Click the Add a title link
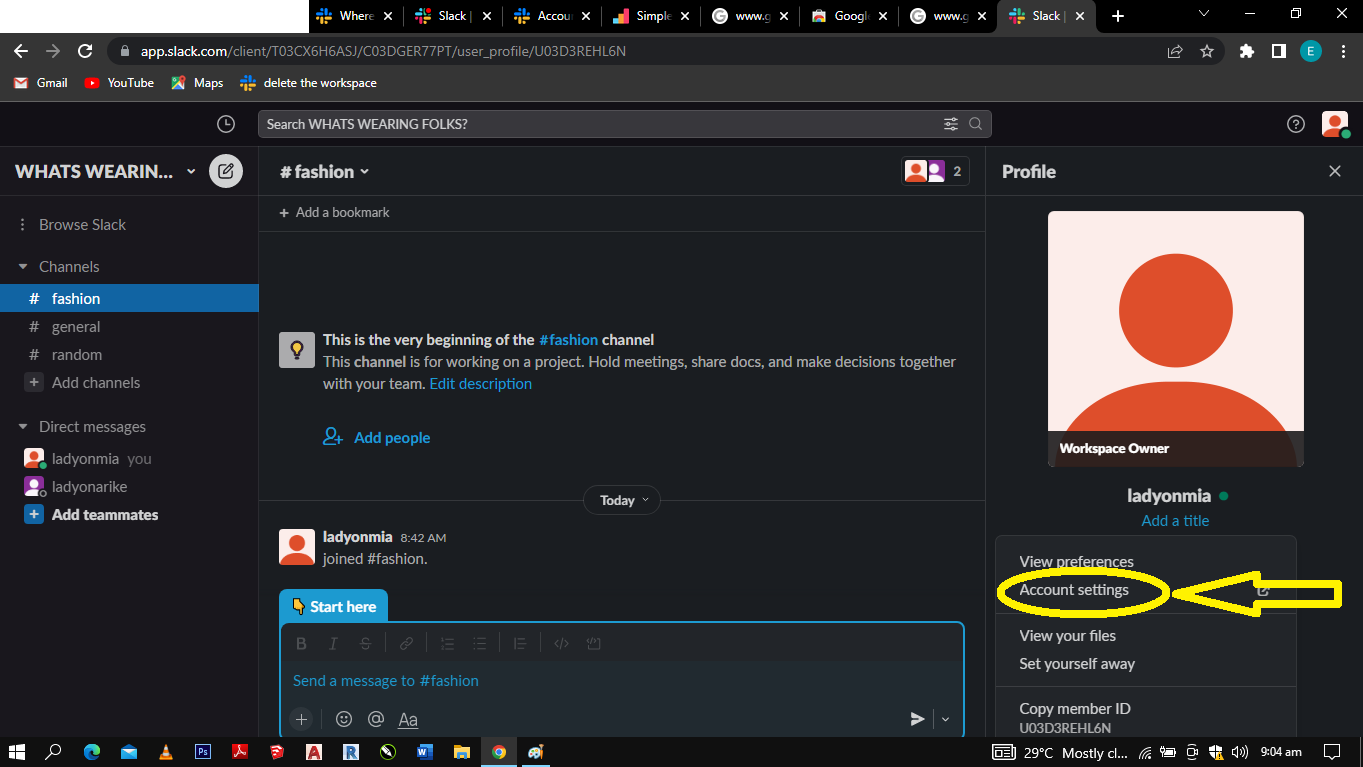Screen dimensions: 1363x767 [x=1175, y=521]
